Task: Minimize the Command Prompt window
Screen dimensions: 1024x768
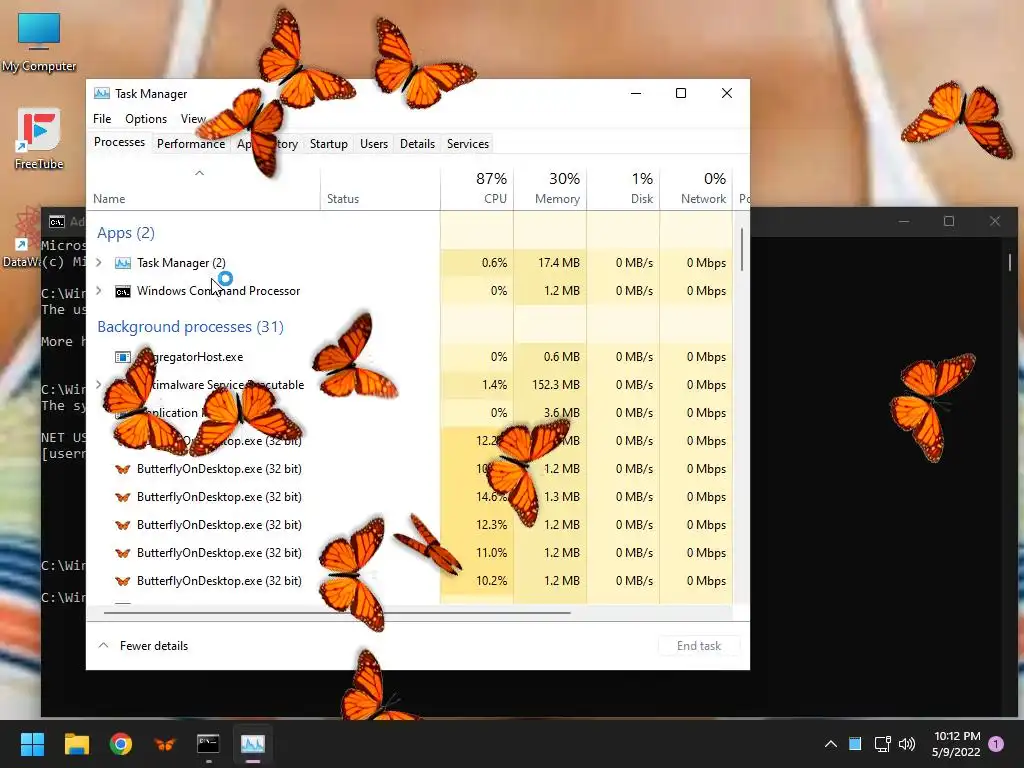Action: [x=904, y=221]
